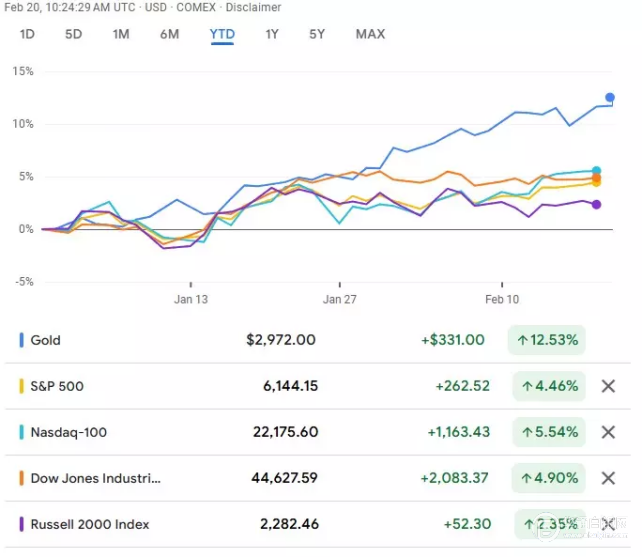Click the 15% y-axis label
The height and width of the screenshot is (557, 643).
(23, 71)
